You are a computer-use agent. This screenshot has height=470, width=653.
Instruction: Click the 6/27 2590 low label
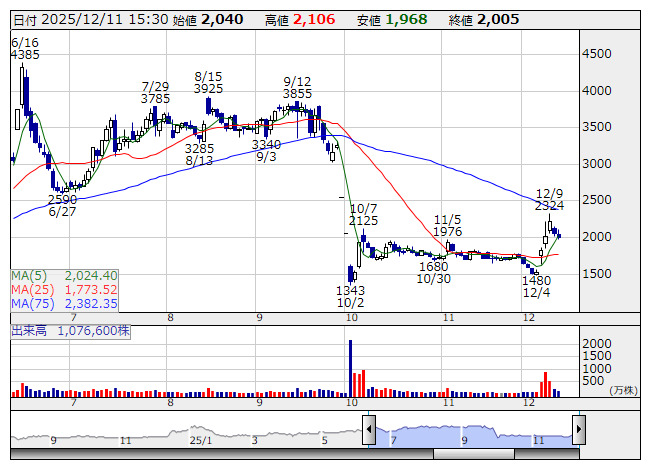(62, 206)
